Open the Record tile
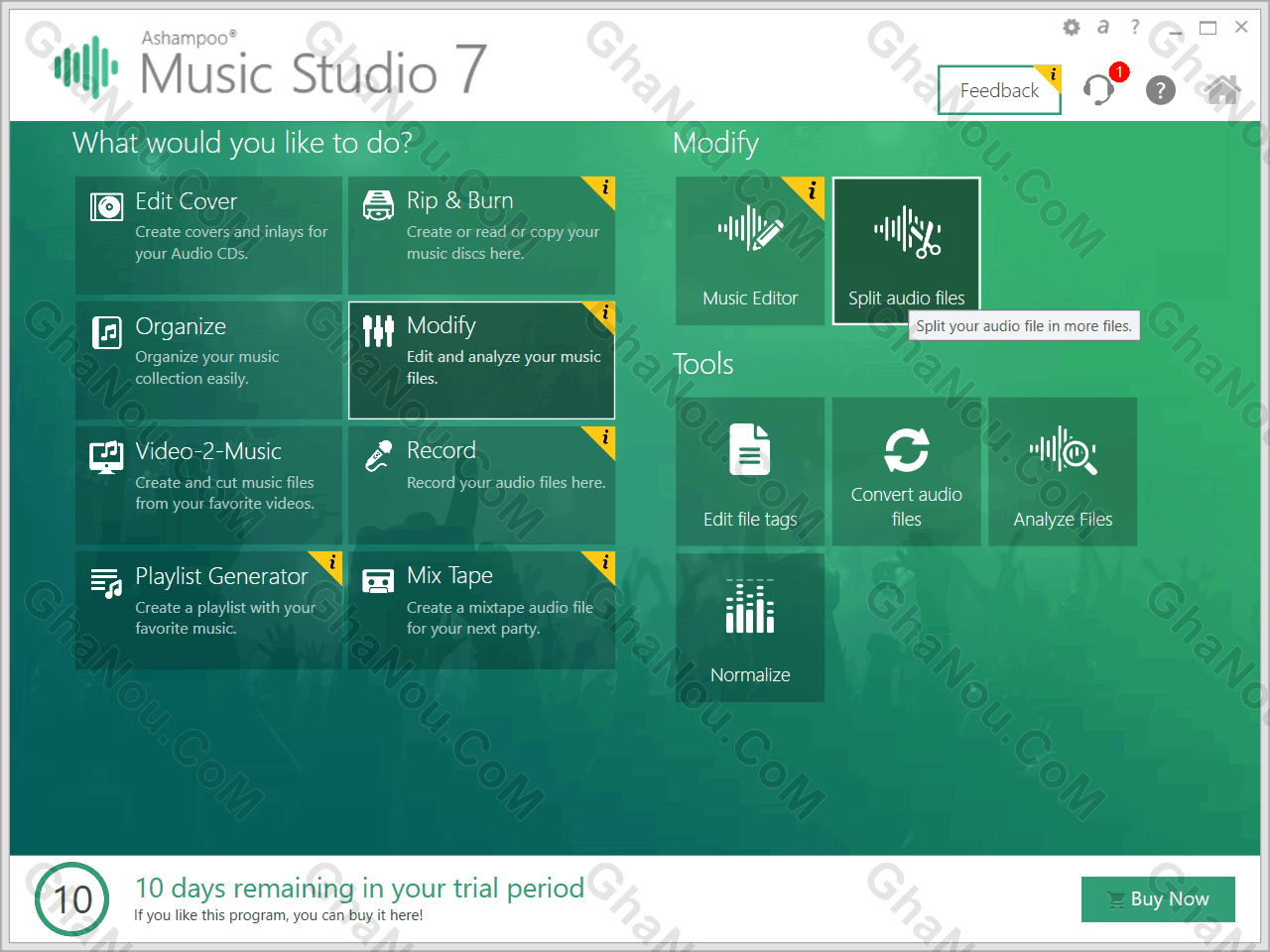 pos(481,485)
